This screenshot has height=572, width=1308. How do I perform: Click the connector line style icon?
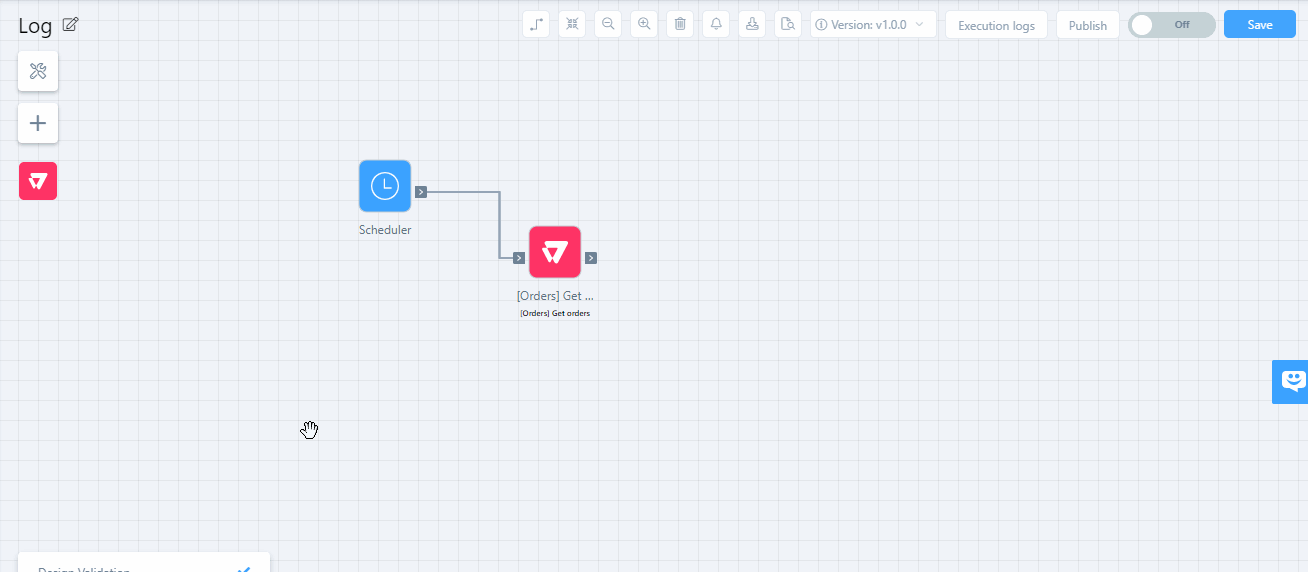click(x=536, y=25)
